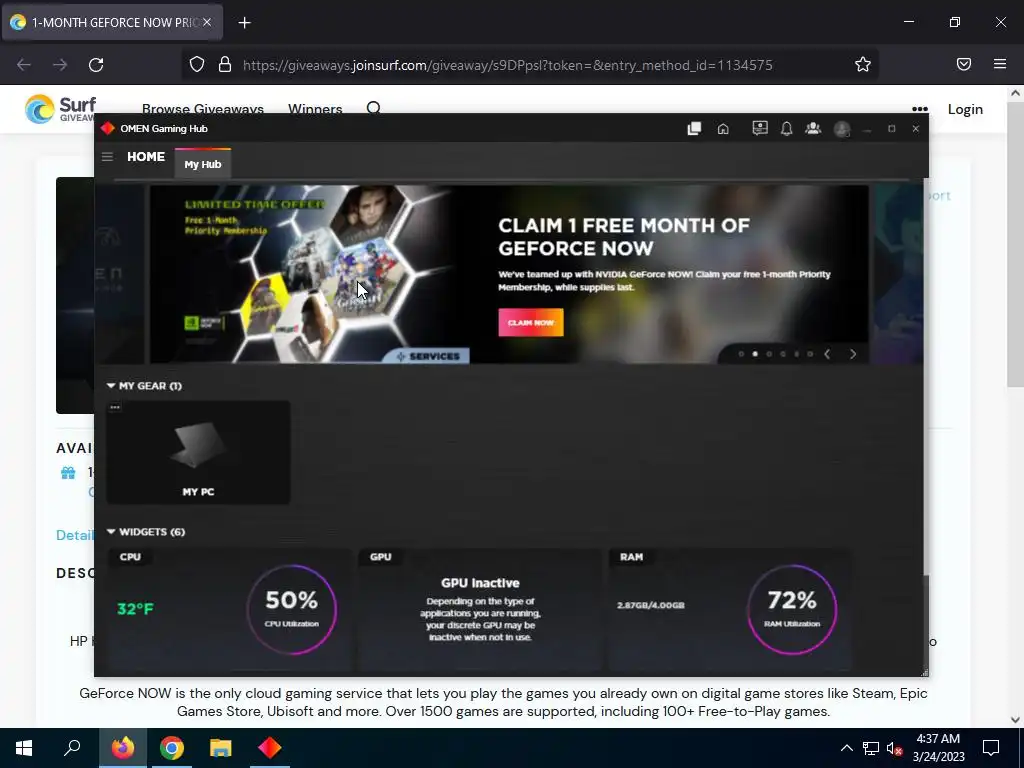Click the home icon in OMEN Gaming Hub header
1024x768 pixels.
tap(723, 129)
